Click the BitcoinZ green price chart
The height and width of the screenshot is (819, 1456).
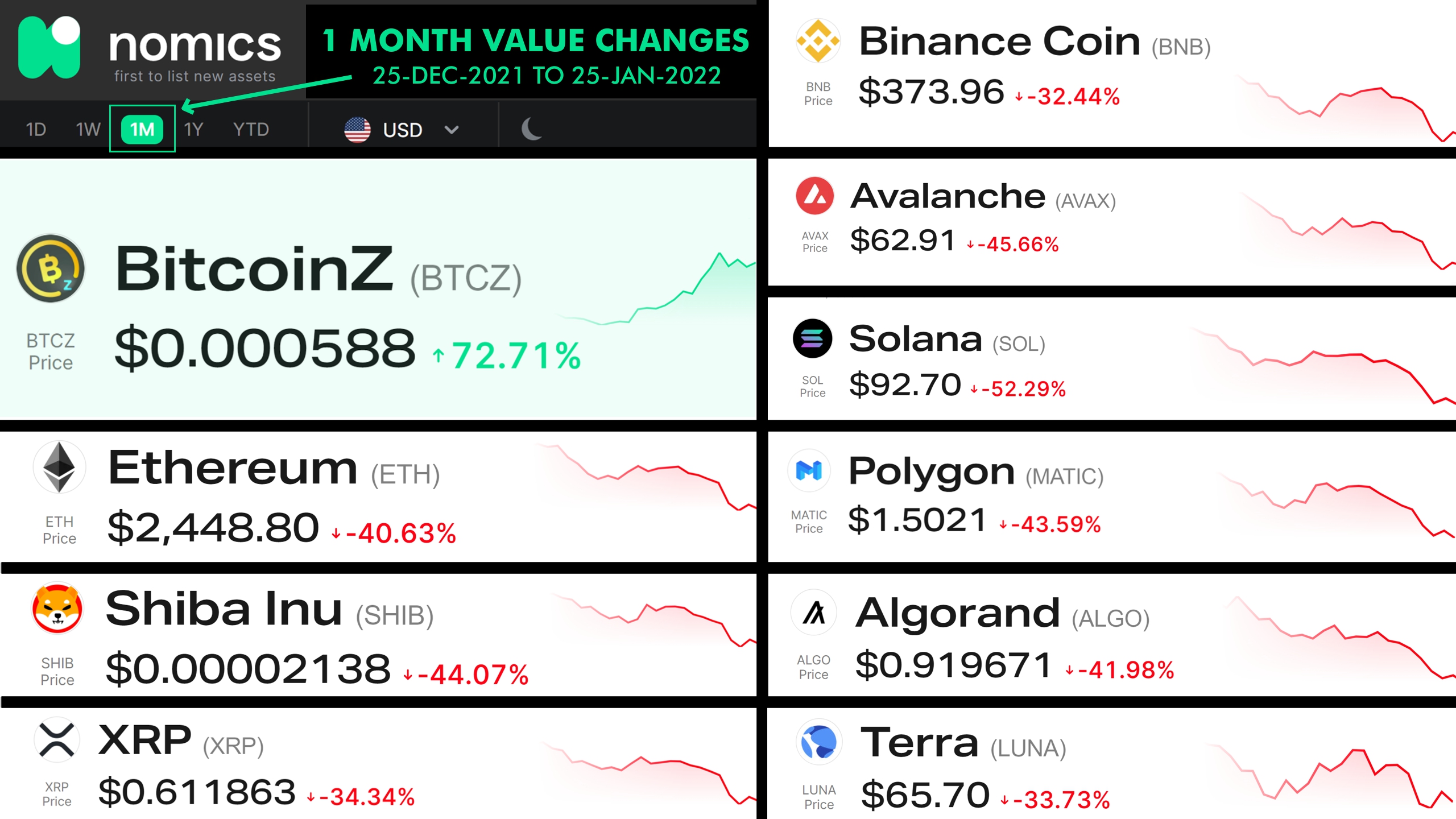tap(657, 289)
